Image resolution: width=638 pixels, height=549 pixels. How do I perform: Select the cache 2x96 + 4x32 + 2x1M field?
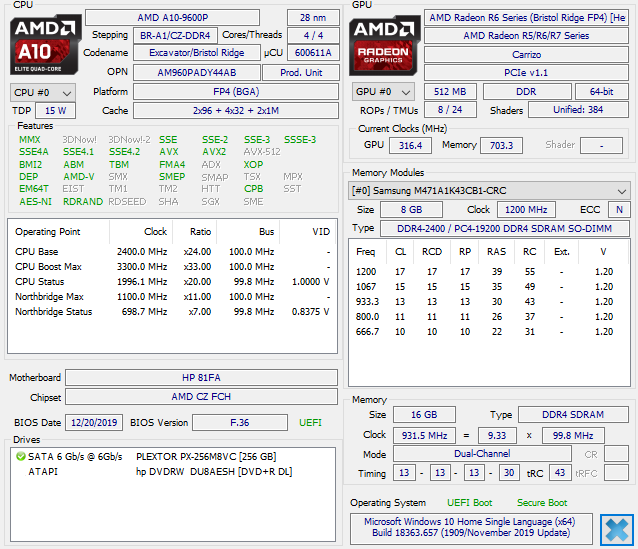click(x=236, y=110)
